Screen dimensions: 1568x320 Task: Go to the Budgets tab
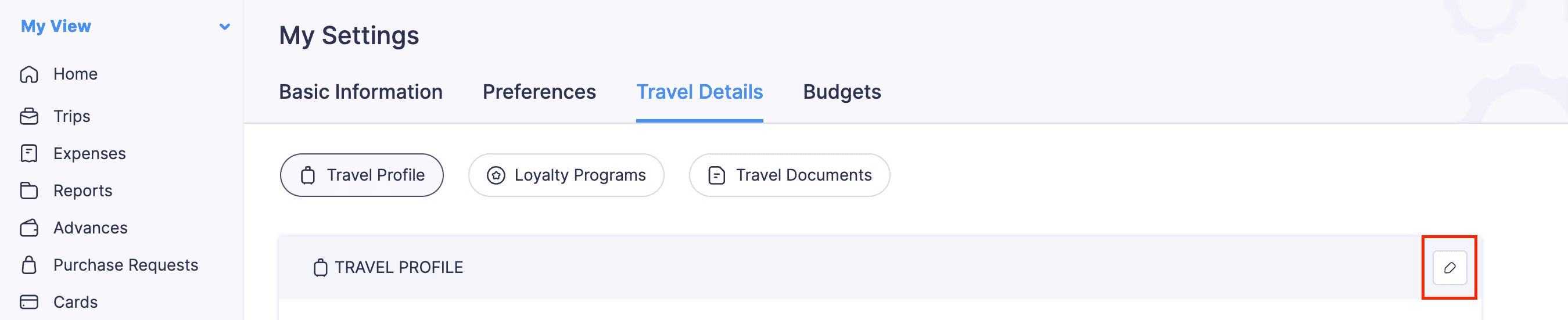point(841,92)
